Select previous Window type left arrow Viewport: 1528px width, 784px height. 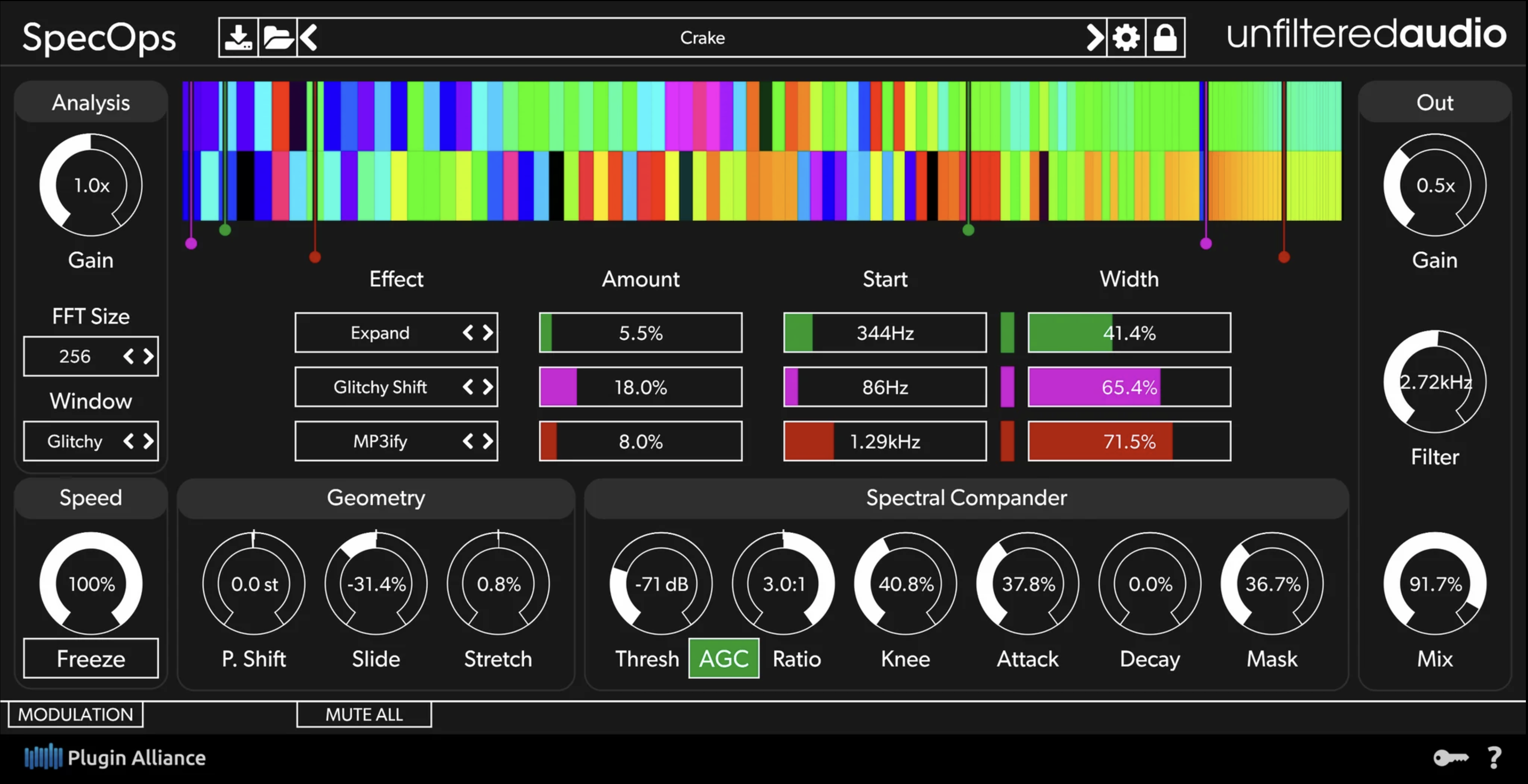coord(128,441)
